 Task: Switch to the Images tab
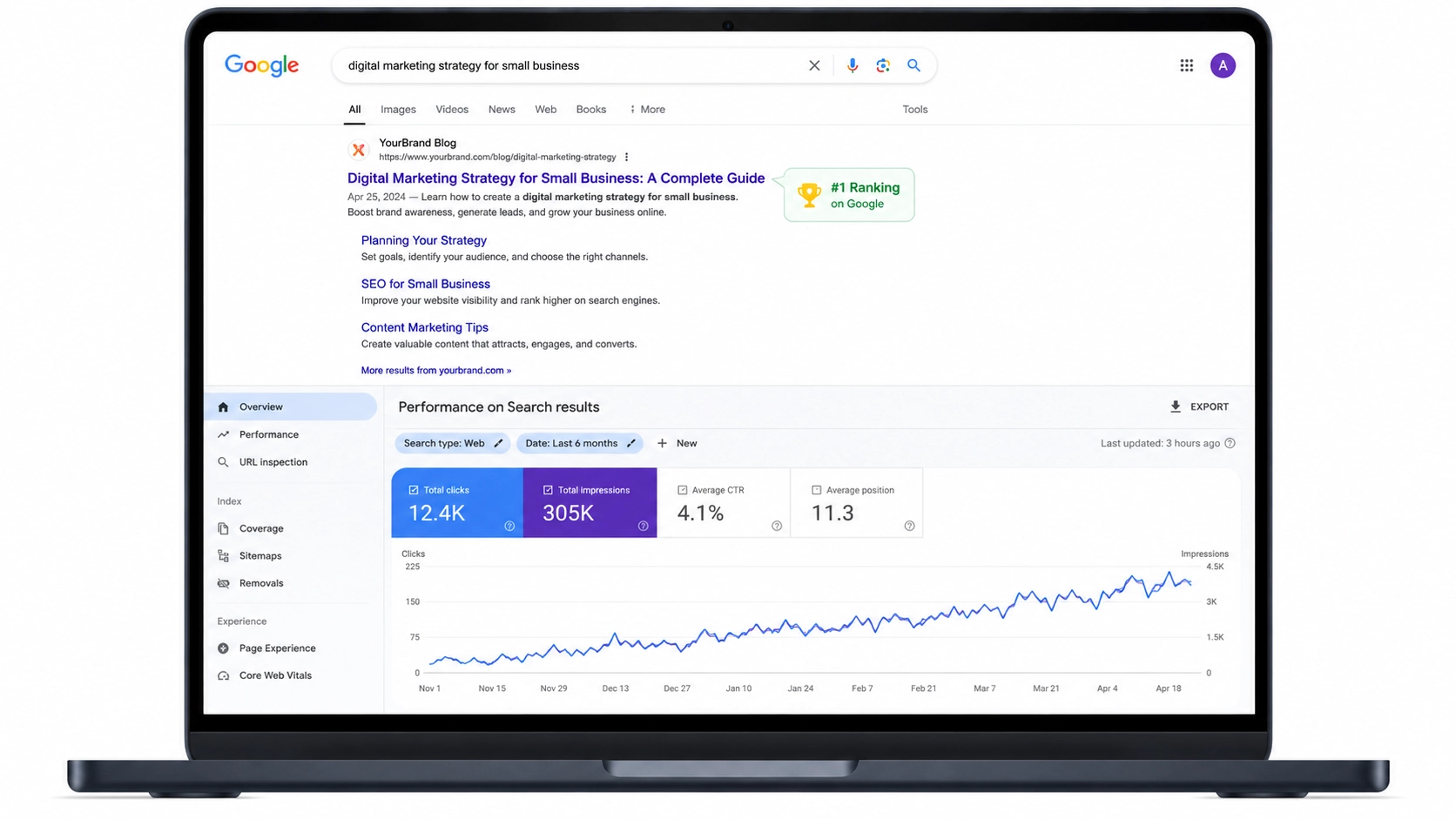(x=398, y=110)
